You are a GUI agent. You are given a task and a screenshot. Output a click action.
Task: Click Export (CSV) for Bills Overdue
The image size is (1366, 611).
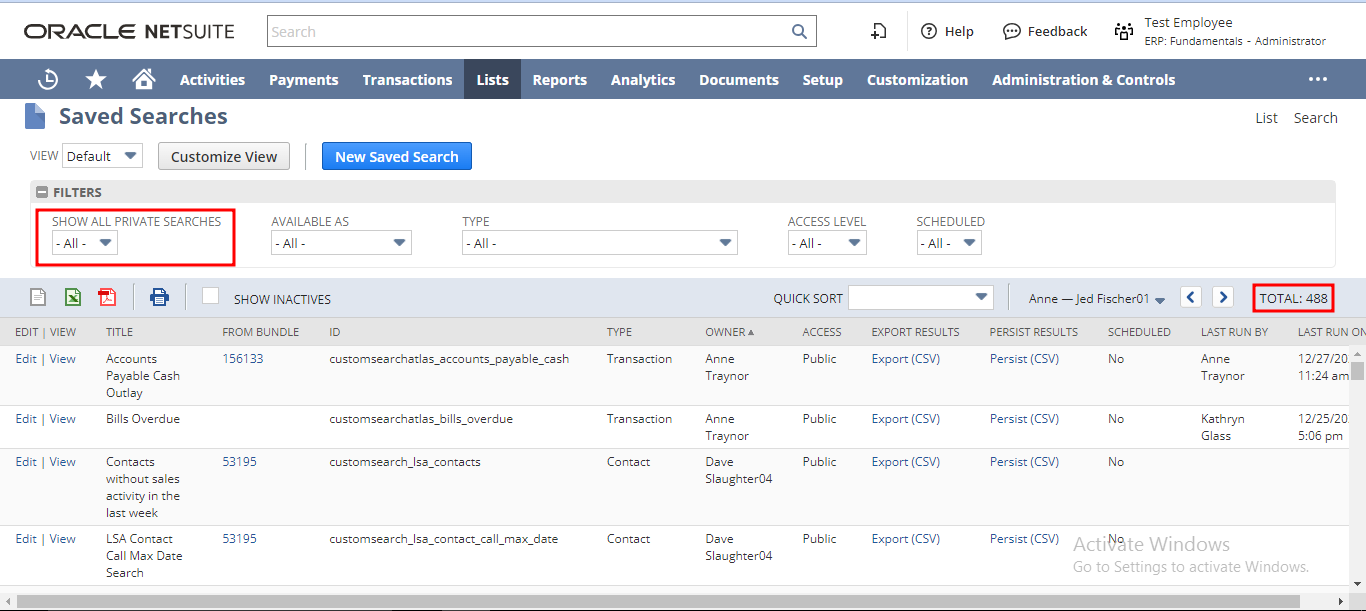pos(905,419)
